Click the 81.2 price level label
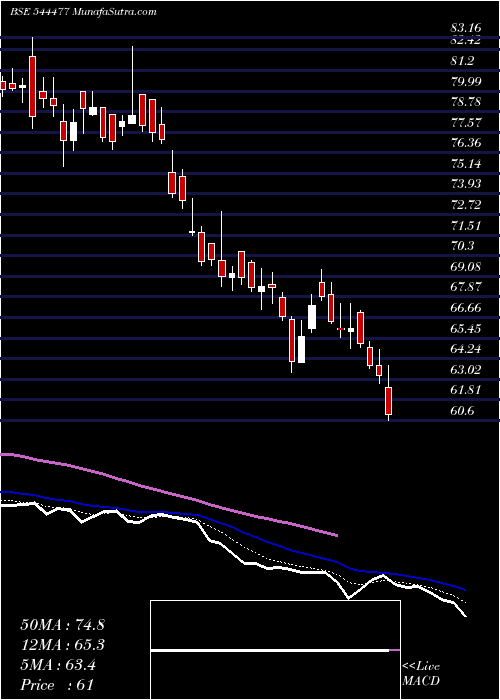Image resolution: width=500 pixels, height=700 pixels. 462,61
